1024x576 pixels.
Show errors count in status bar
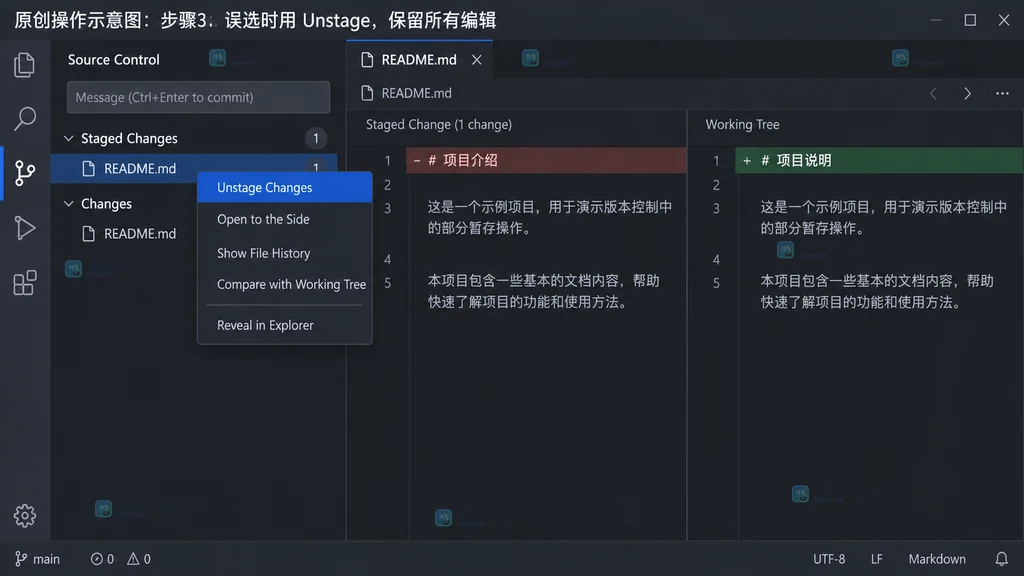102,559
